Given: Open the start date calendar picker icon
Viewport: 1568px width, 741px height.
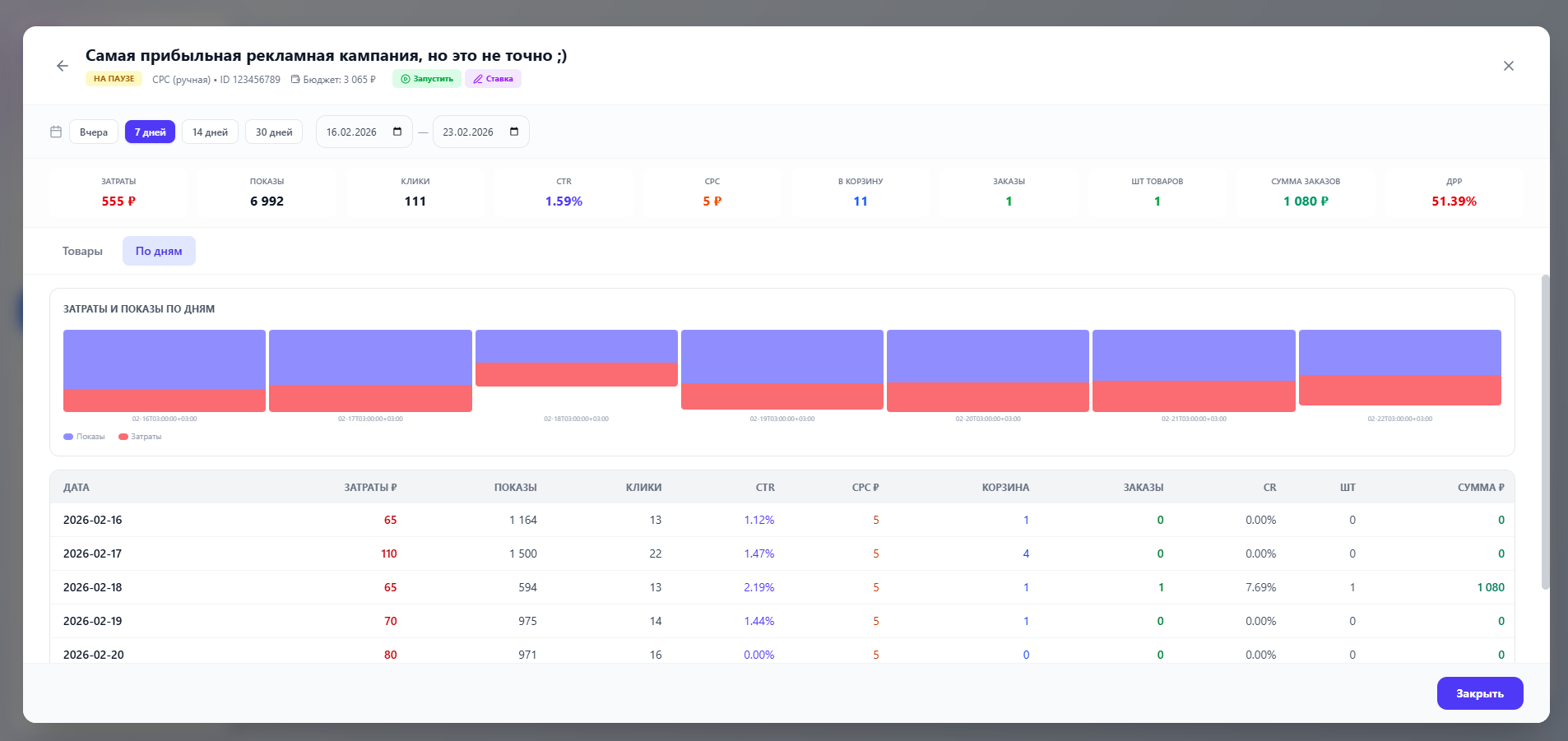Looking at the screenshot, I should (397, 132).
